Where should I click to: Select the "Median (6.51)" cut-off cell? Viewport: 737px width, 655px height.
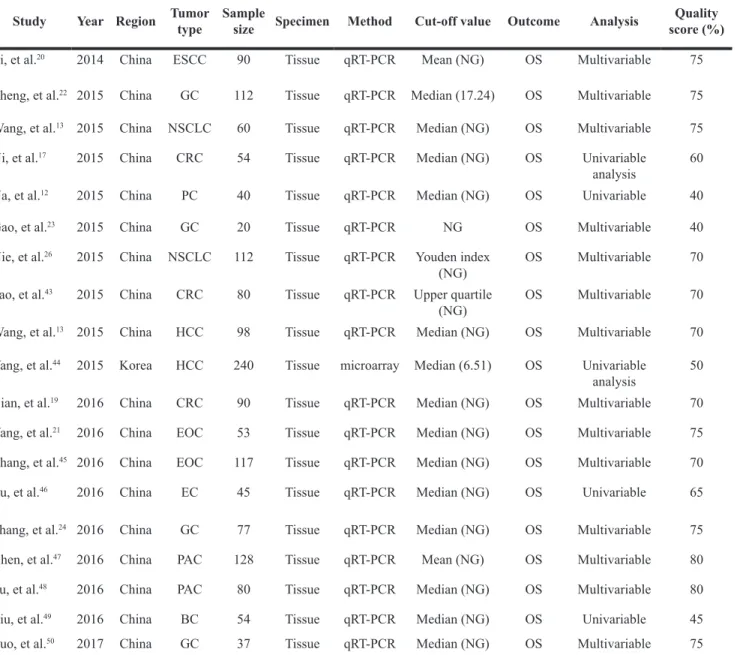[453, 365]
